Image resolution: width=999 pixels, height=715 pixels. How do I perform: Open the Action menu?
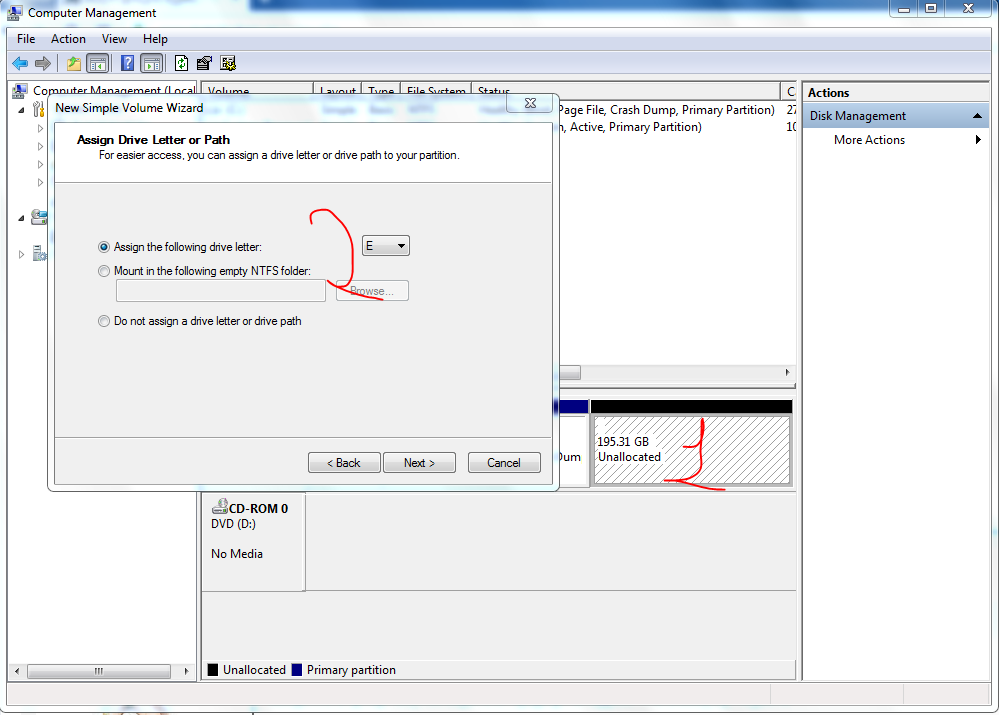click(x=68, y=39)
